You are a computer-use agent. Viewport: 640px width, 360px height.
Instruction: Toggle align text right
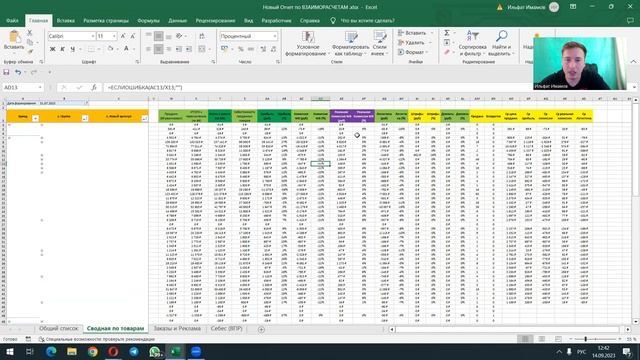coord(169,49)
